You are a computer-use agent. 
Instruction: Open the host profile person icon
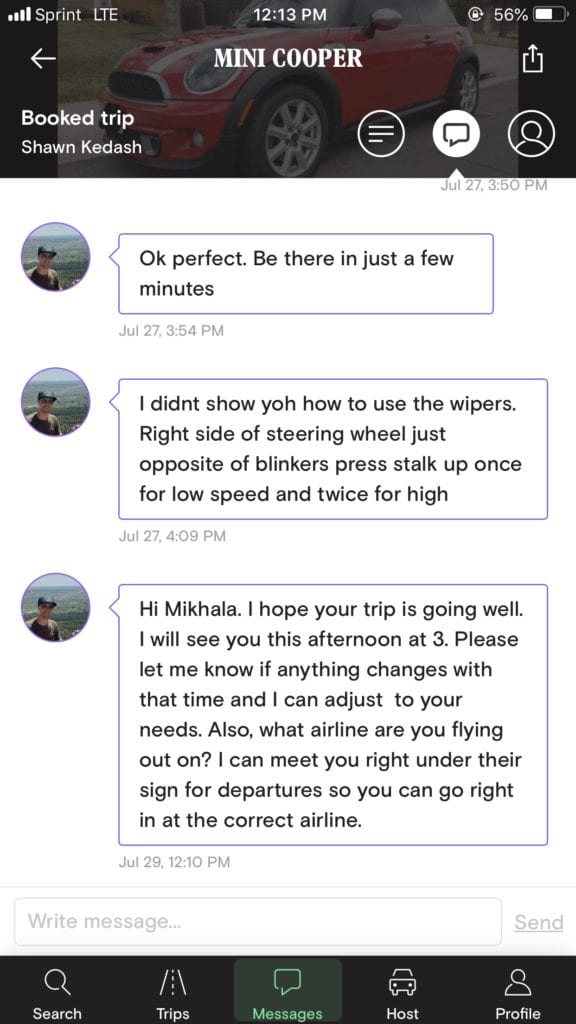click(531, 131)
